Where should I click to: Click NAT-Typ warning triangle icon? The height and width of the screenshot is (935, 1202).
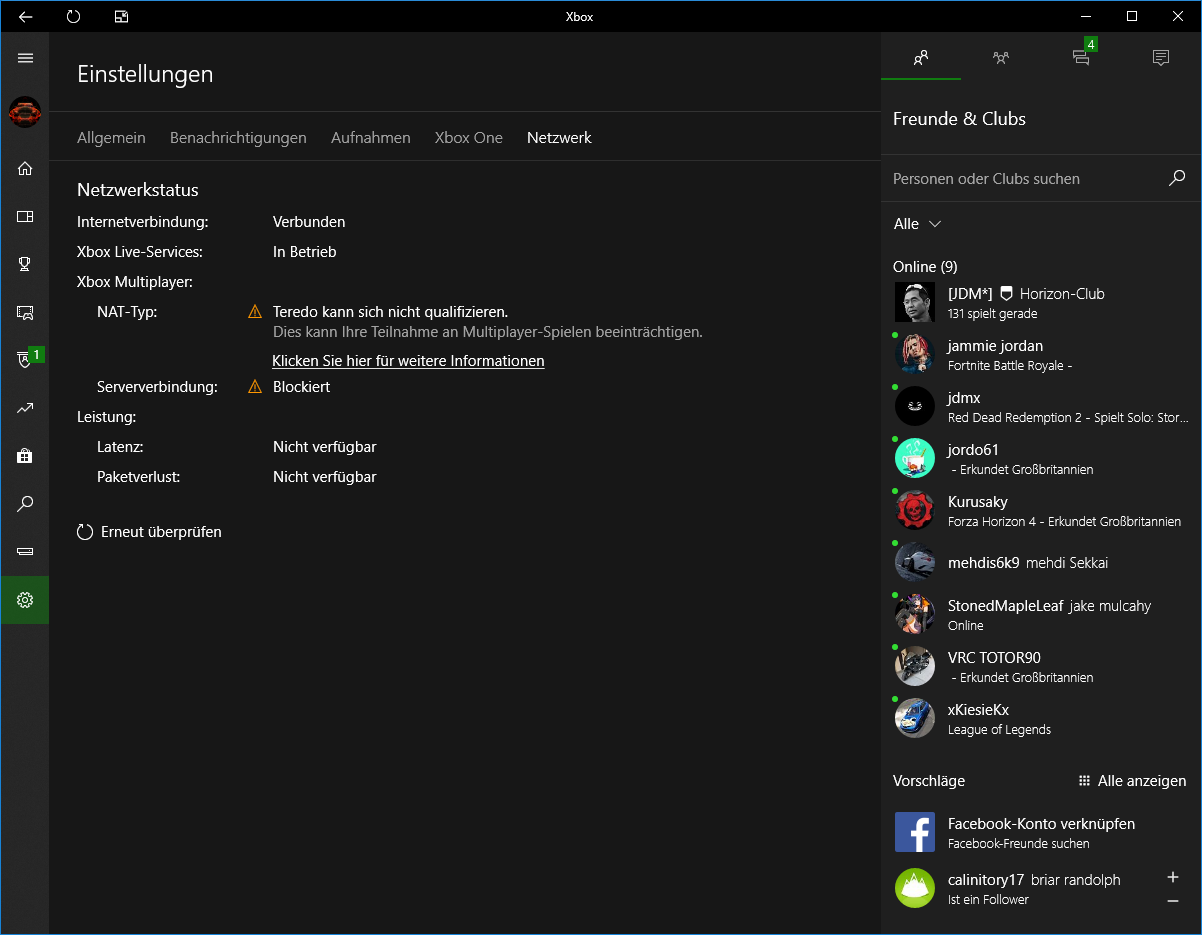tap(255, 312)
